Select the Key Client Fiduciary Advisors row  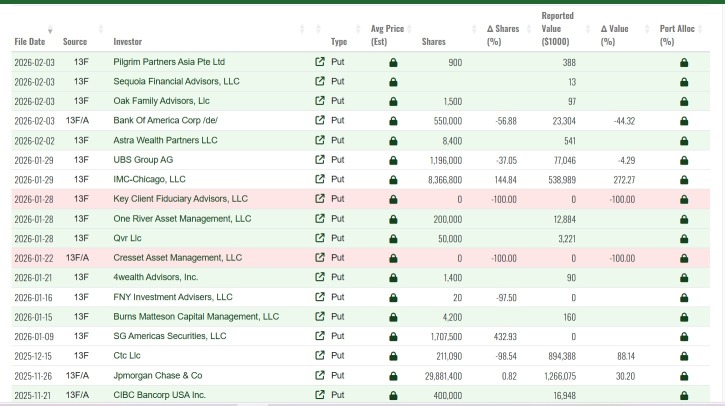click(361, 199)
